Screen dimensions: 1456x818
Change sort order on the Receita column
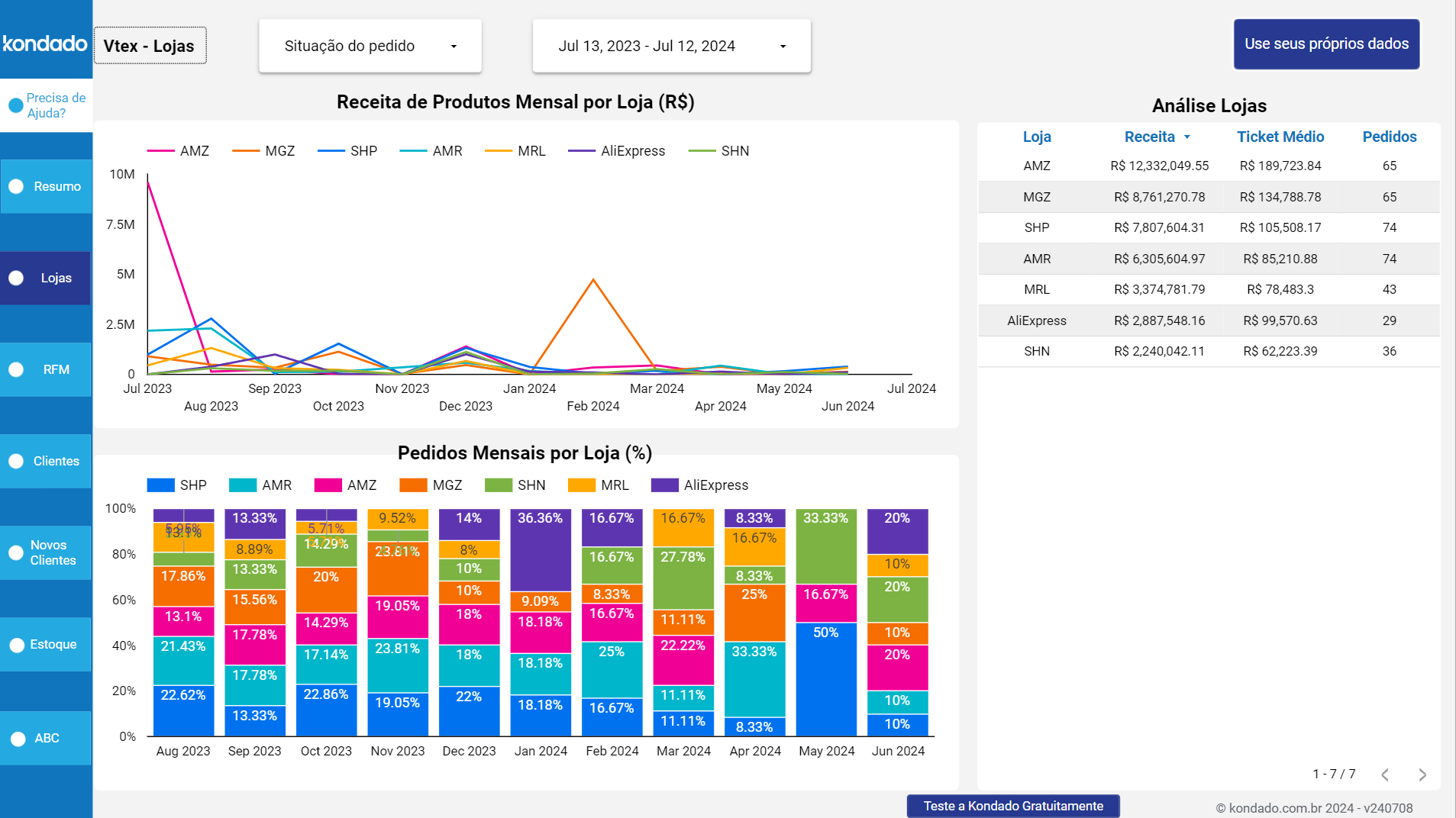point(1157,137)
